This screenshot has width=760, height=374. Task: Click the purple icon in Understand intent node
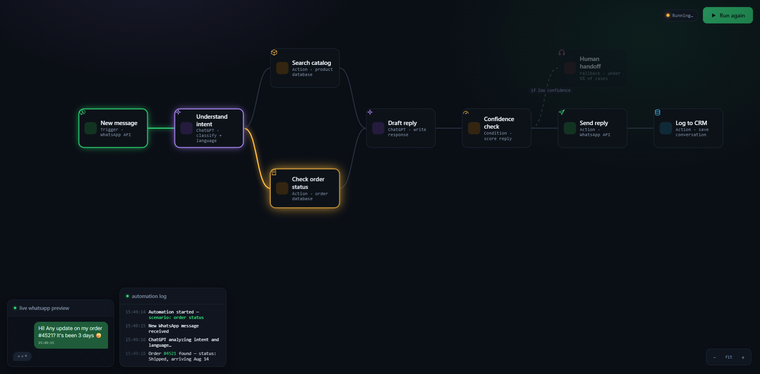click(x=186, y=128)
